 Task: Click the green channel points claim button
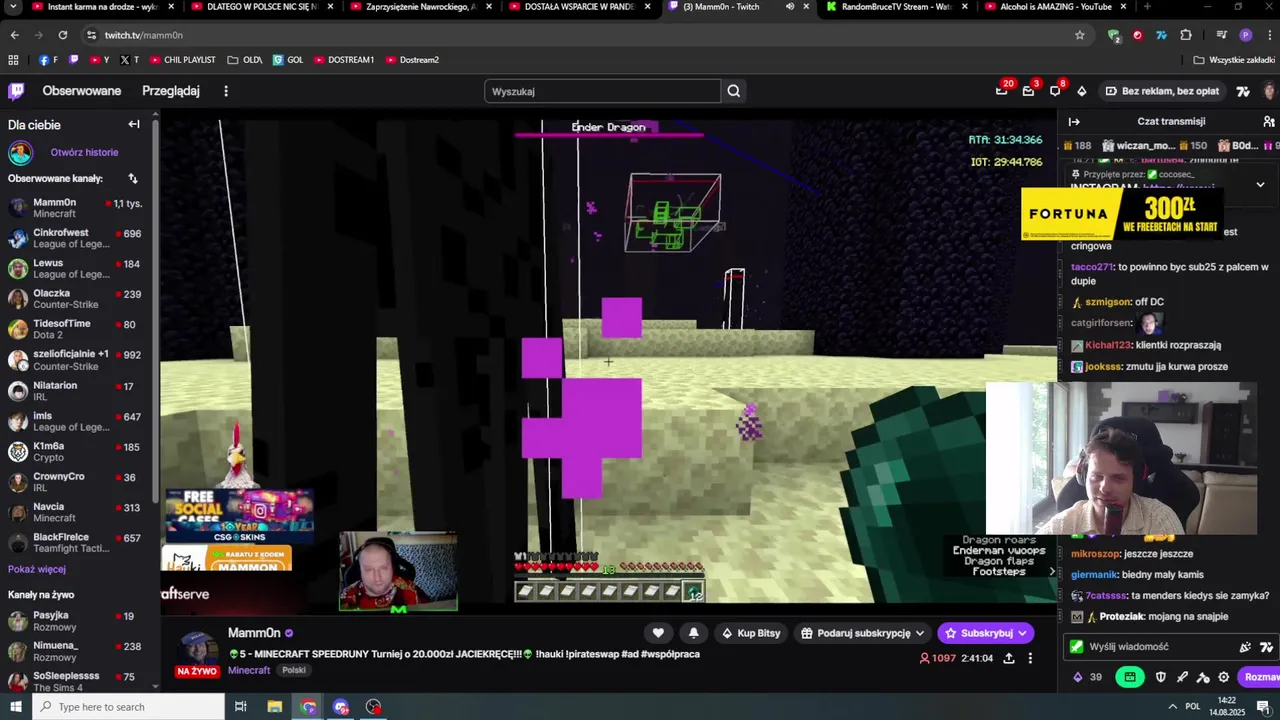(x=1130, y=677)
